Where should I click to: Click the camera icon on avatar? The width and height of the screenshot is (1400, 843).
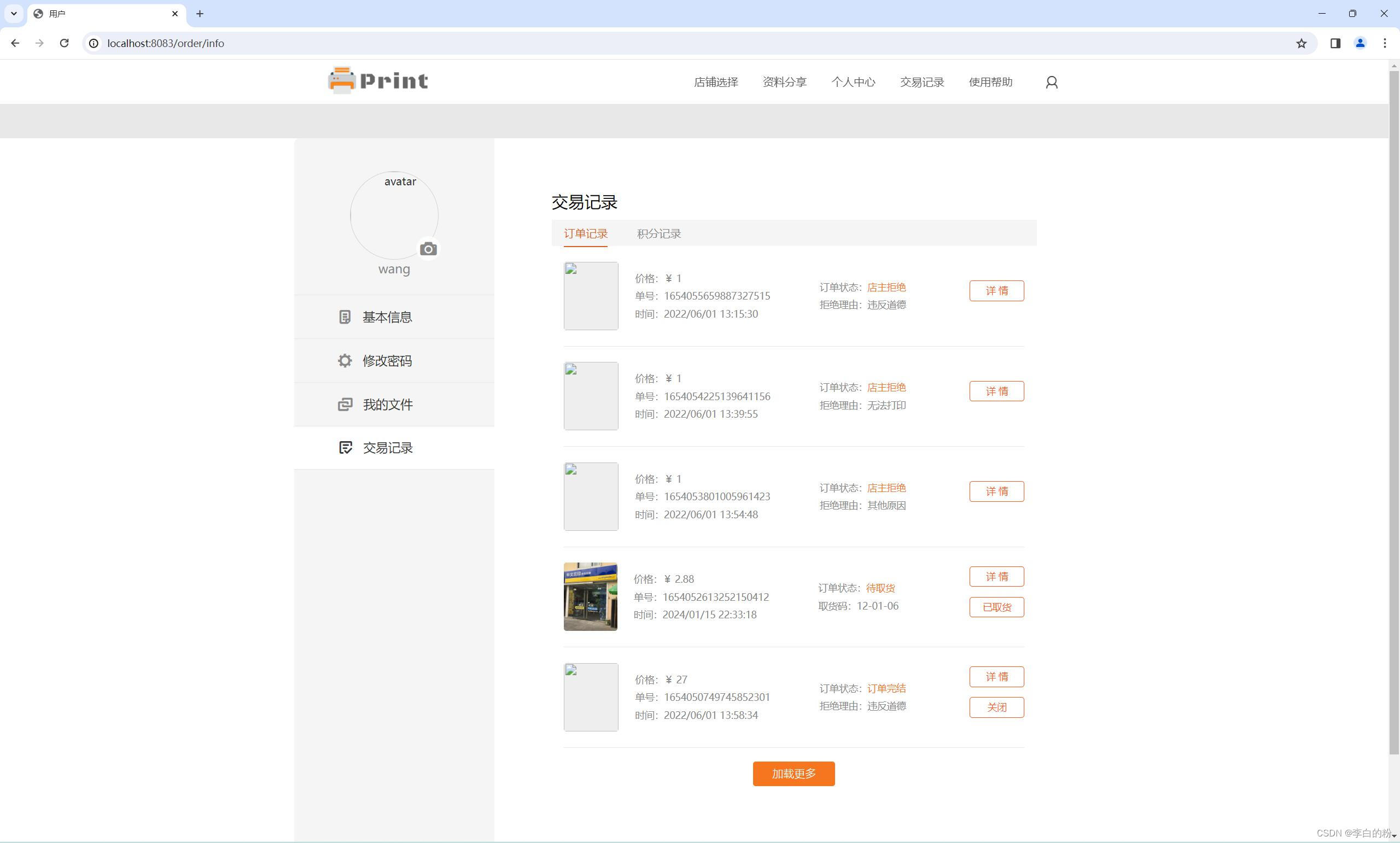428,249
